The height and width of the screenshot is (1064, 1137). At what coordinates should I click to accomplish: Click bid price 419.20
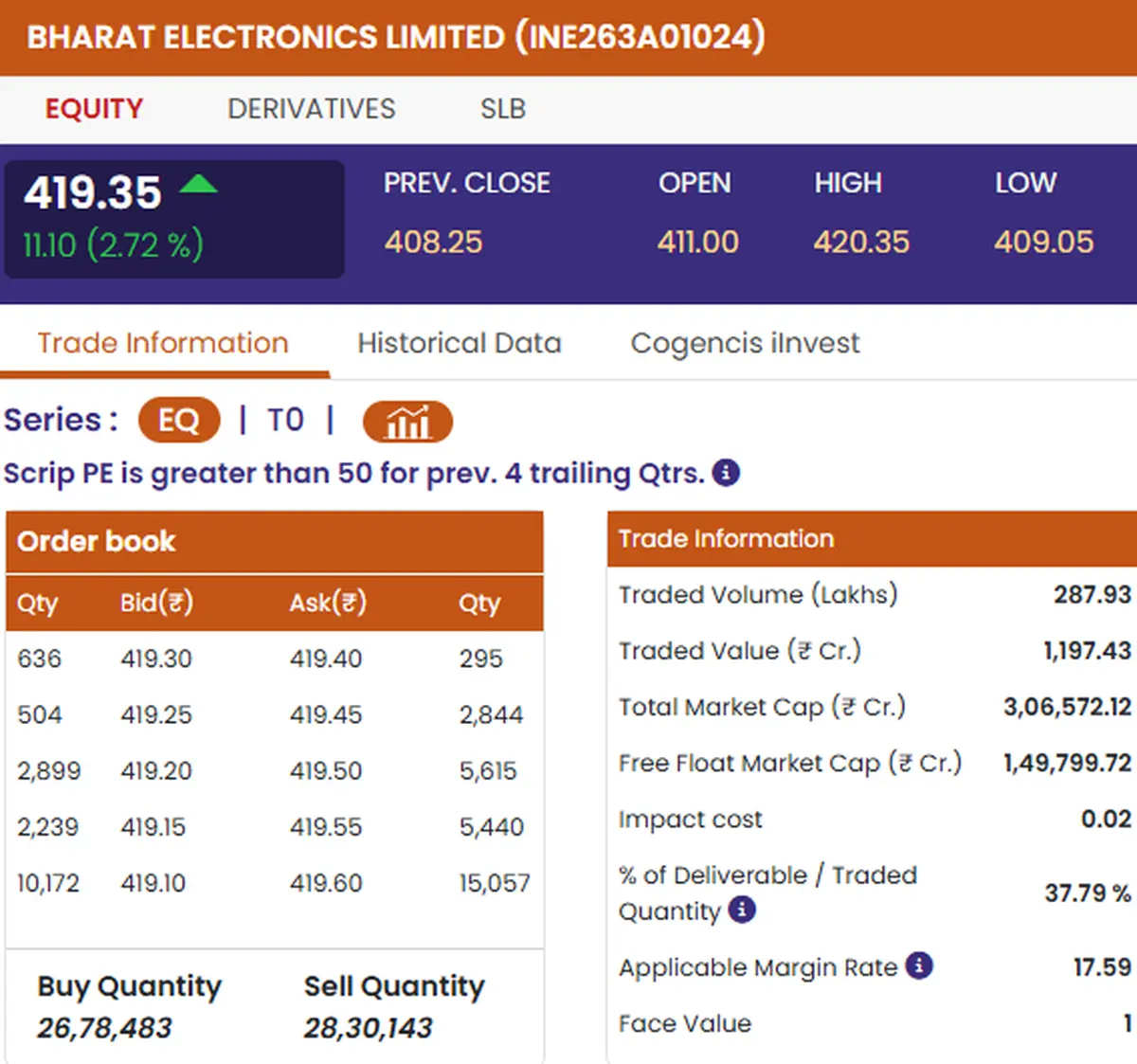coord(156,771)
